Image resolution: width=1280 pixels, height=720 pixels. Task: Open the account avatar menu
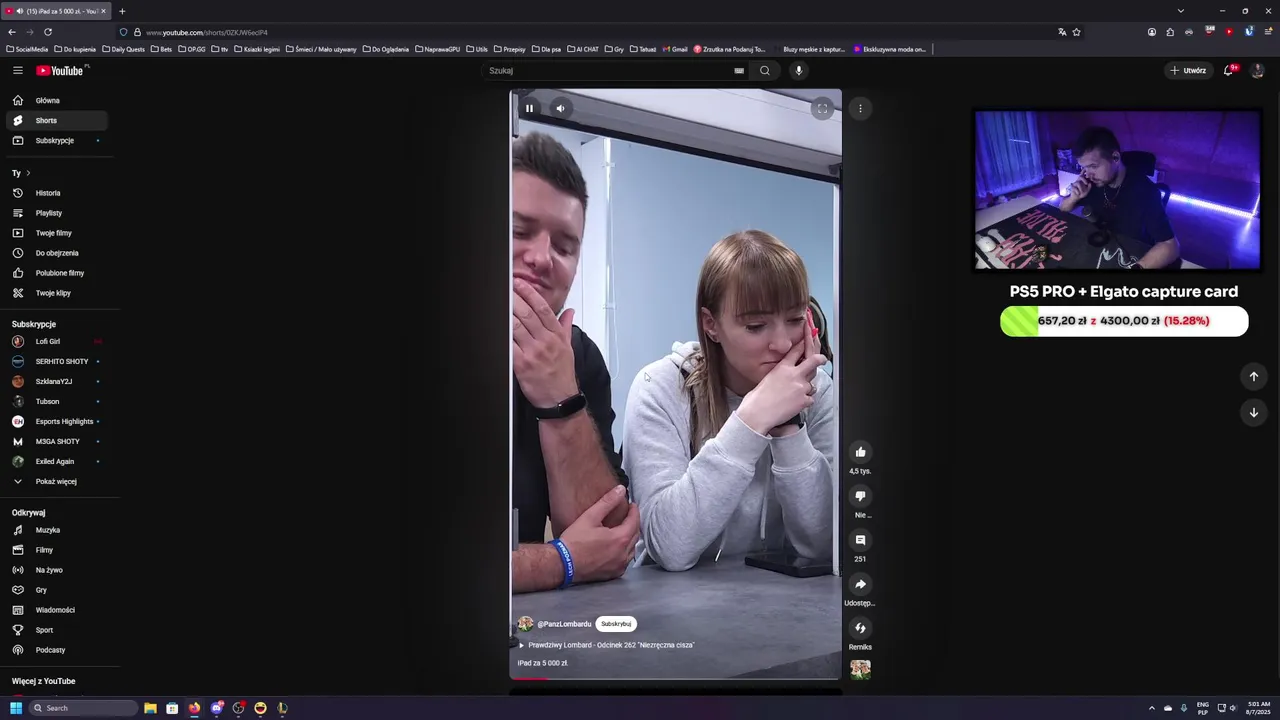(x=1257, y=70)
